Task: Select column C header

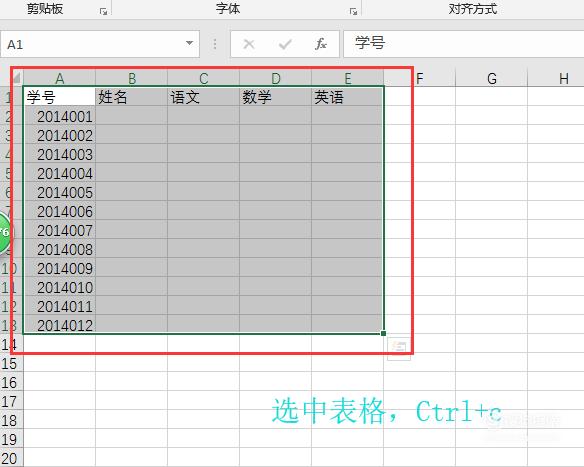Action: [203, 78]
